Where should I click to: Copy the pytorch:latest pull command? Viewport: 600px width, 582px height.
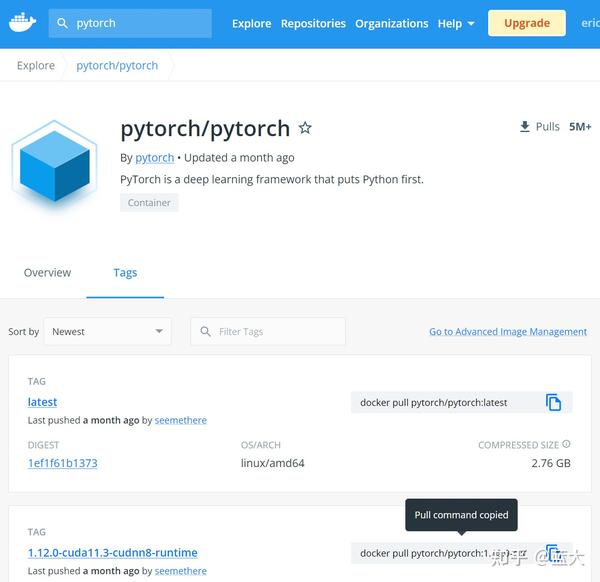[x=553, y=403]
